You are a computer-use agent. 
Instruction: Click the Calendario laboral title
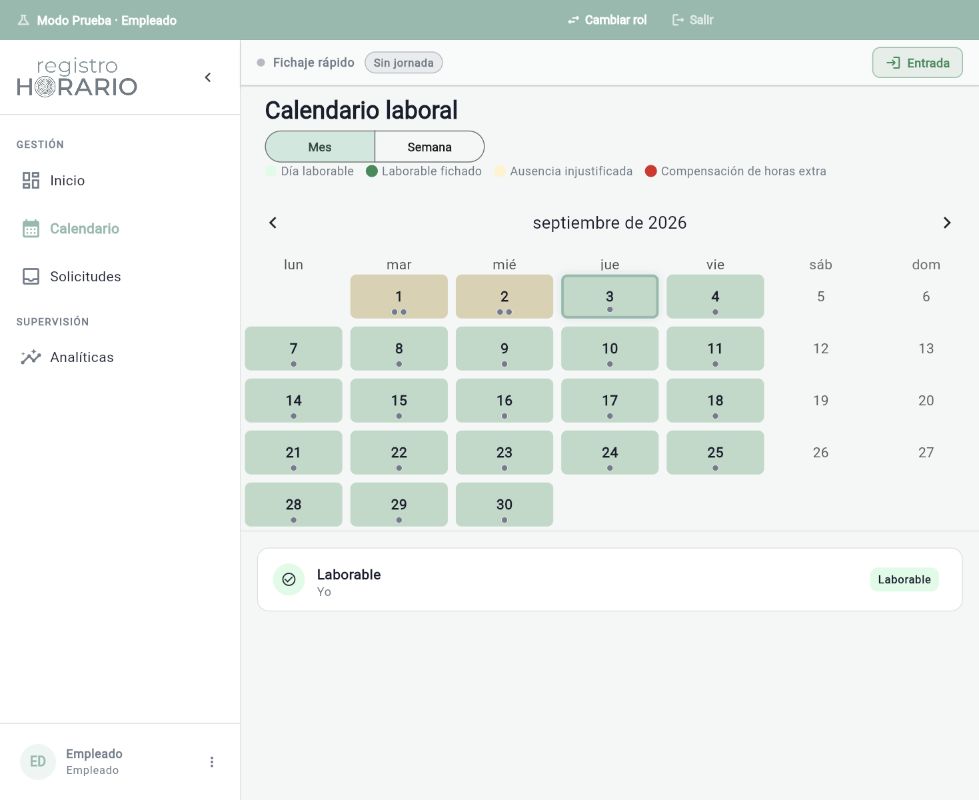pyautogui.click(x=361, y=111)
